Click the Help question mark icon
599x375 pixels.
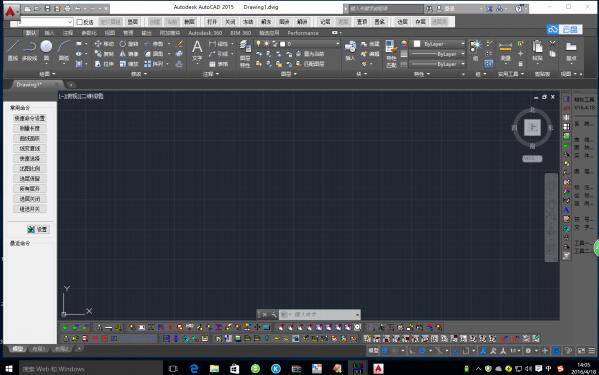[x=519, y=8]
